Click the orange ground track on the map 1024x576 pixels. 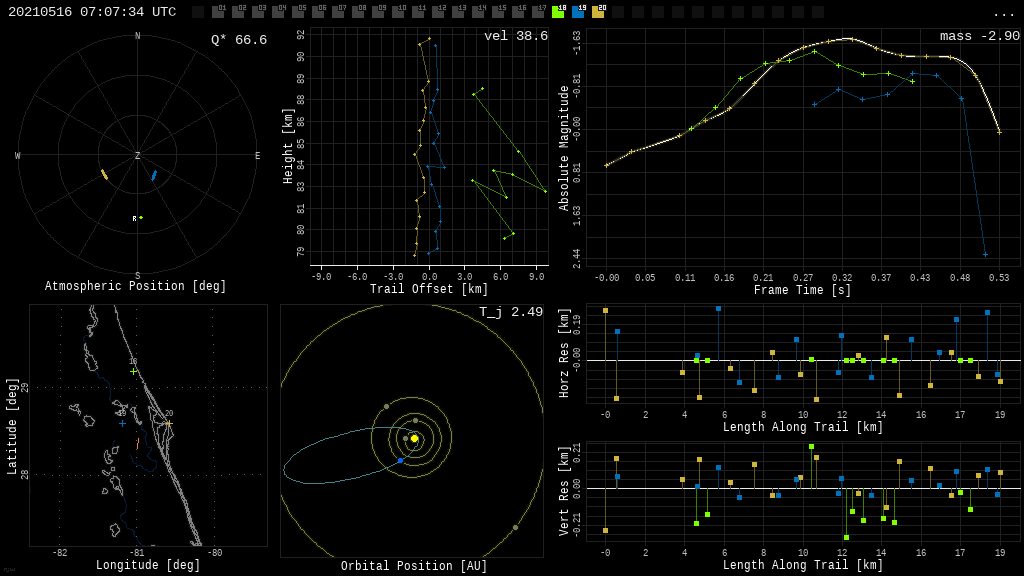[x=138, y=444]
